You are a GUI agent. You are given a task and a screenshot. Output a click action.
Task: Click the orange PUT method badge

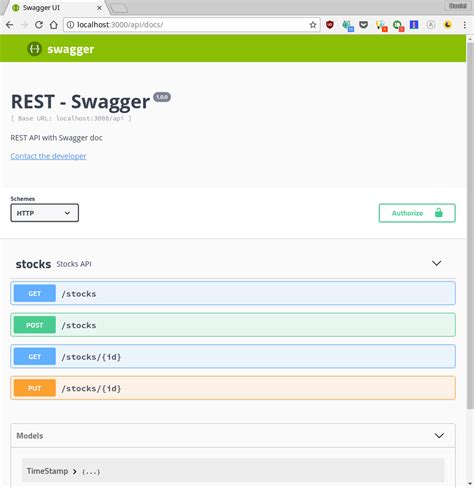35,388
